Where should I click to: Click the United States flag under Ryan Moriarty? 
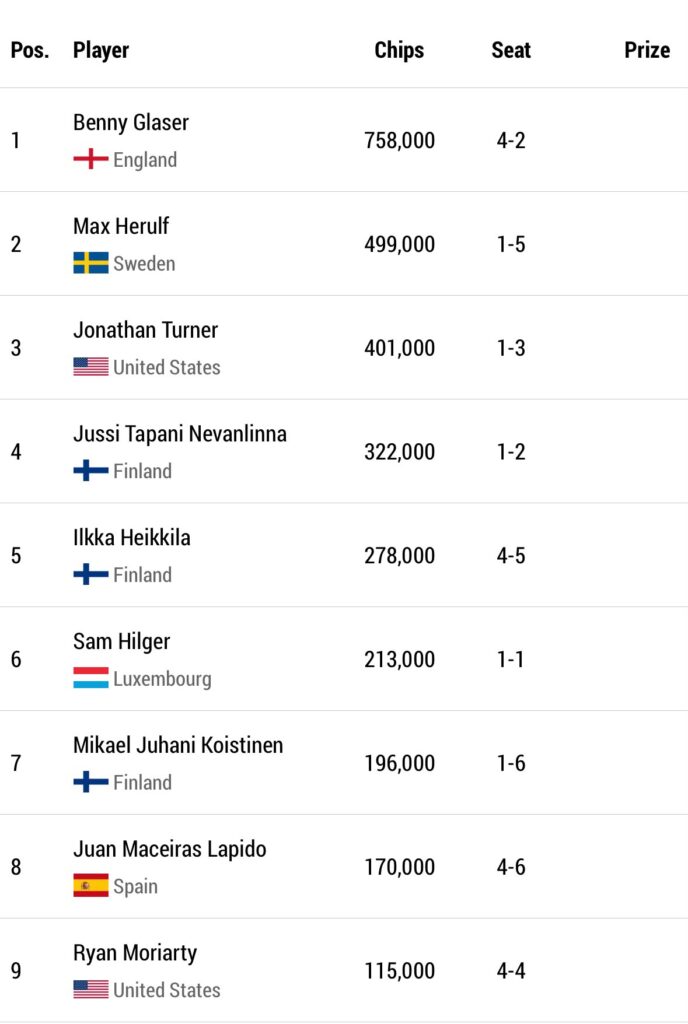click(x=91, y=990)
